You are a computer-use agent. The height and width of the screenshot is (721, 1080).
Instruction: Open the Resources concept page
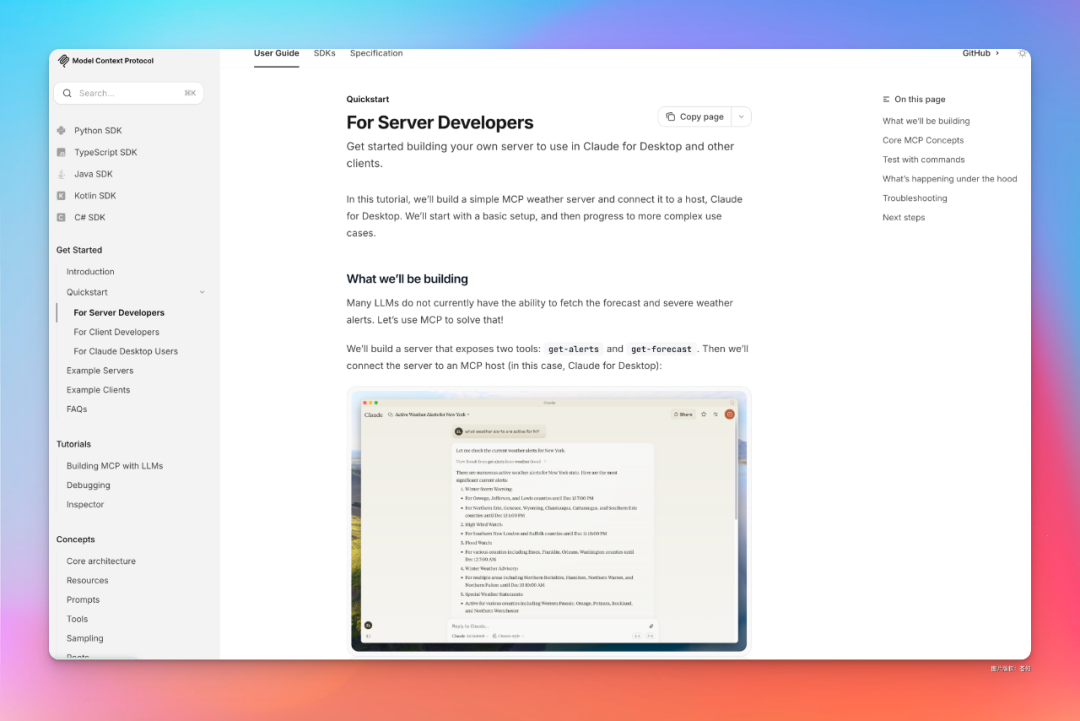coord(87,581)
